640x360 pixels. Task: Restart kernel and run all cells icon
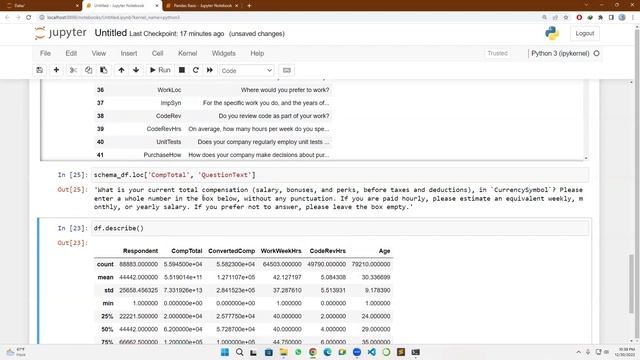click(x=210, y=70)
